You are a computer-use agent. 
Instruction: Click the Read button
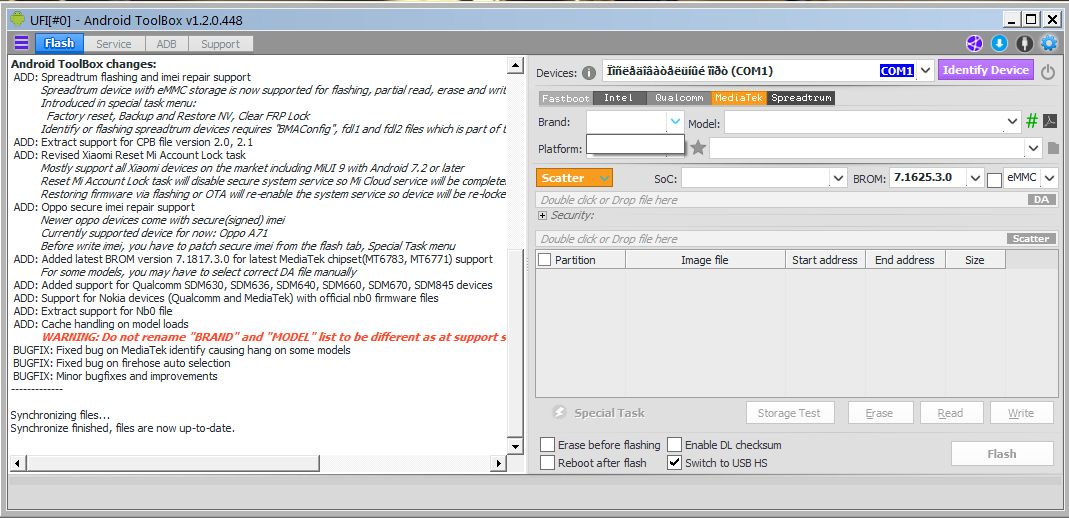click(950, 413)
